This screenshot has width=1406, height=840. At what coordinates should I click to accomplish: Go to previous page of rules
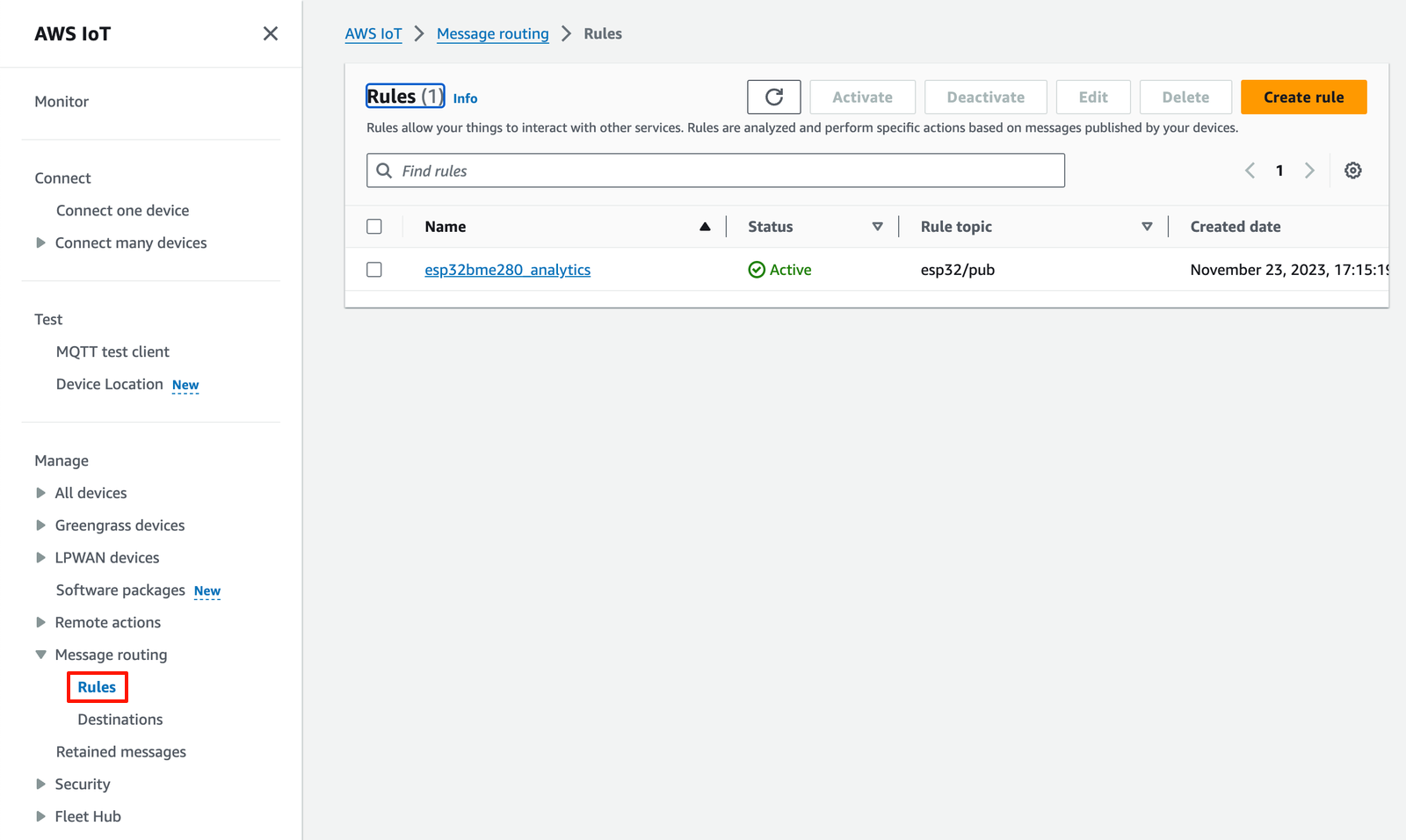pos(1250,170)
